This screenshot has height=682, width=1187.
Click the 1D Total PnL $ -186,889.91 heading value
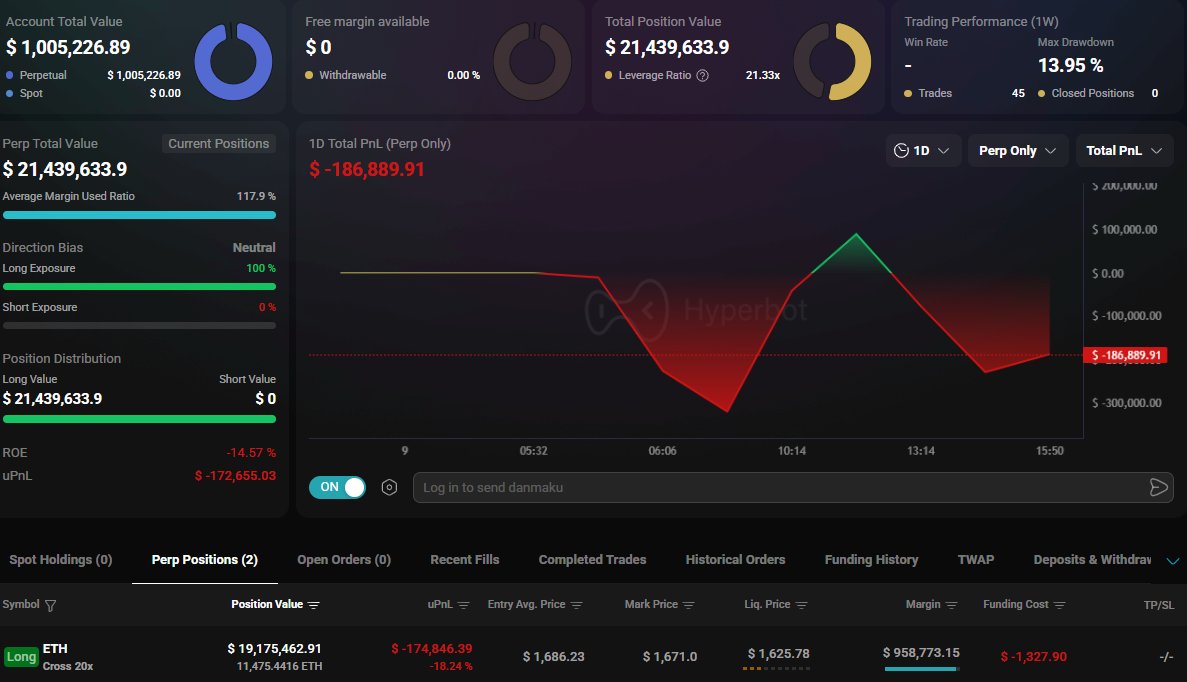point(367,169)
